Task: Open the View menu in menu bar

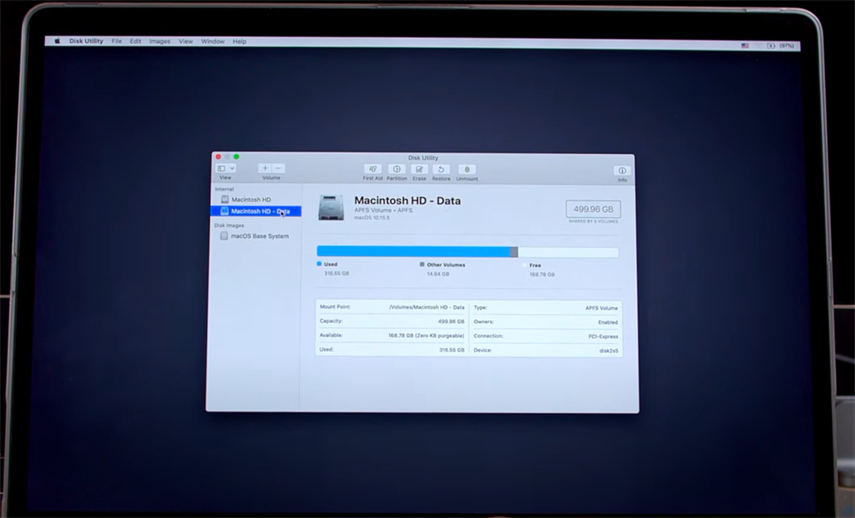Action: 186,41
